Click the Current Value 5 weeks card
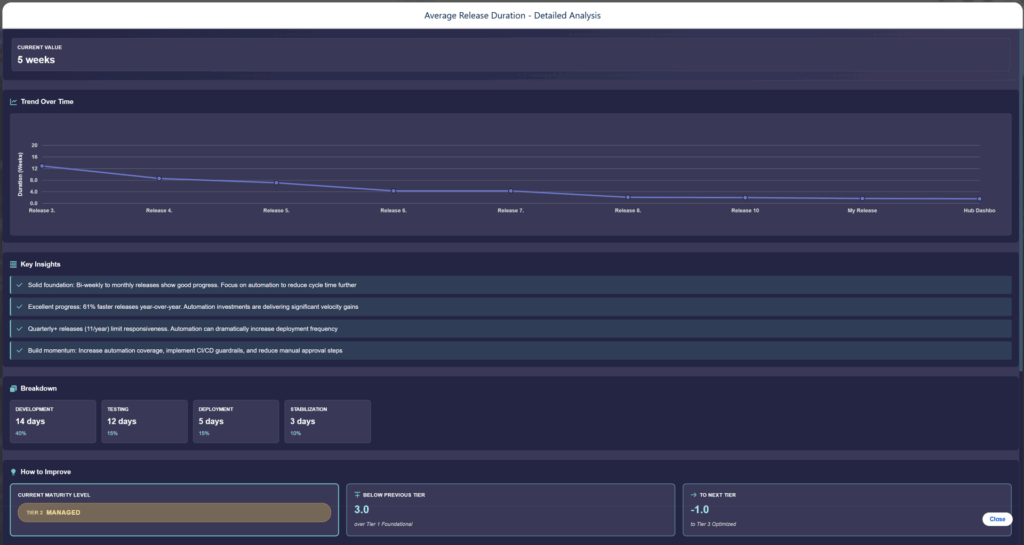The image size is (1024, 545). pyautogui.click(x=511, y=55)
